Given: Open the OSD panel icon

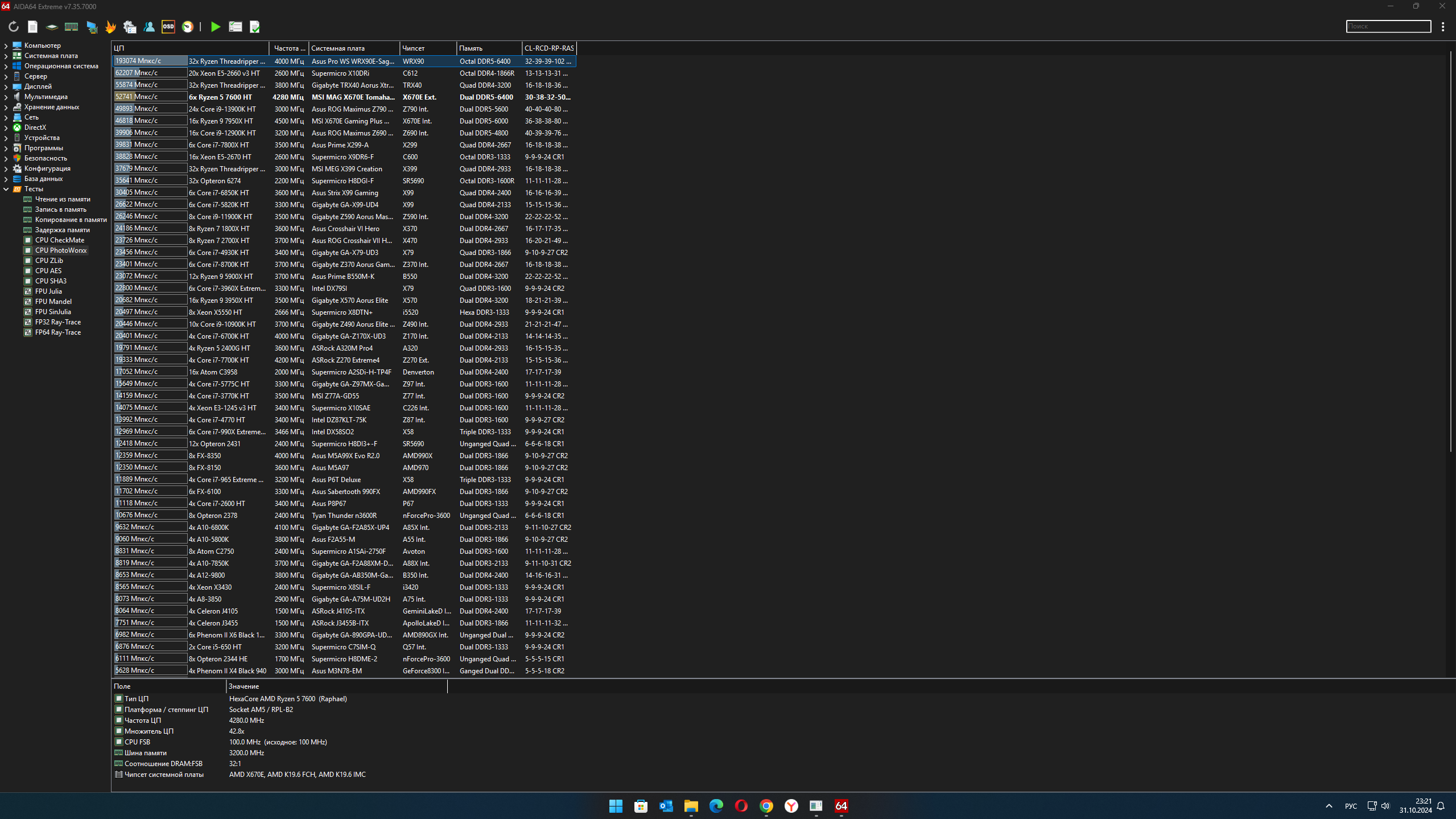Looking at the screenshot, I should (168, 27).
